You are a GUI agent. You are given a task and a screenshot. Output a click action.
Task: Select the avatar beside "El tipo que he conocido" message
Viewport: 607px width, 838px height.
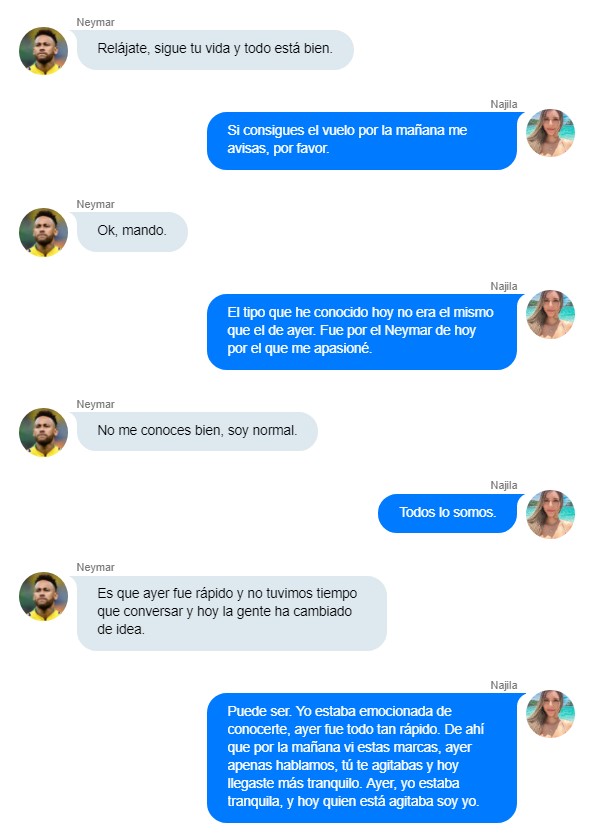550,314
